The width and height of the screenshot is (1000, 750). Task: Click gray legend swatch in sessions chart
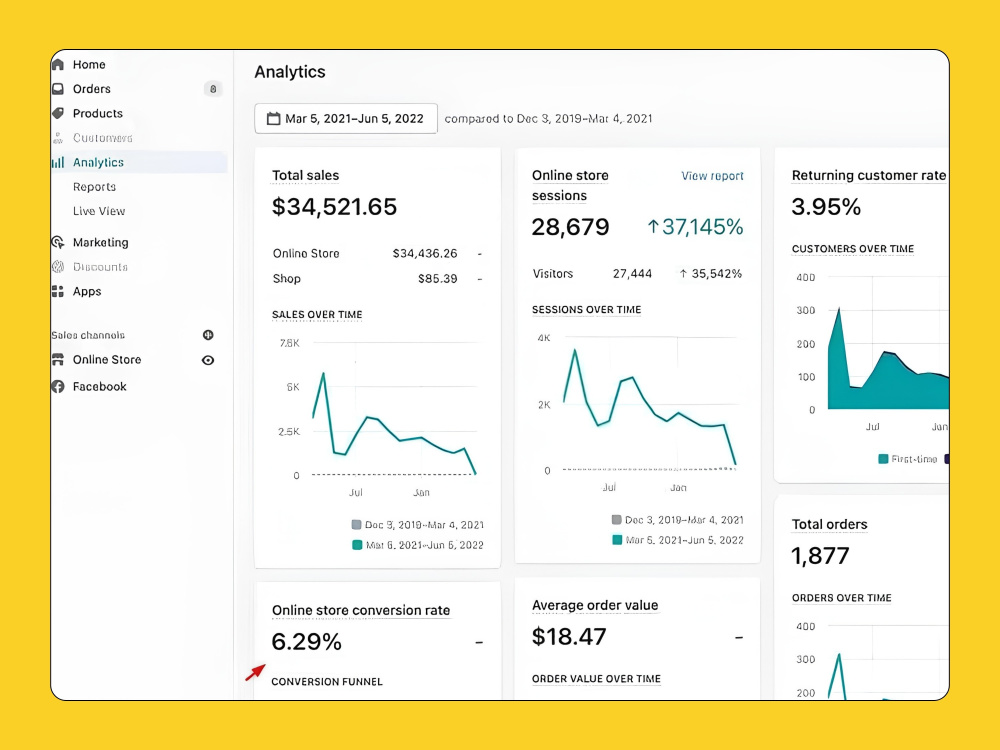(617, 520)
